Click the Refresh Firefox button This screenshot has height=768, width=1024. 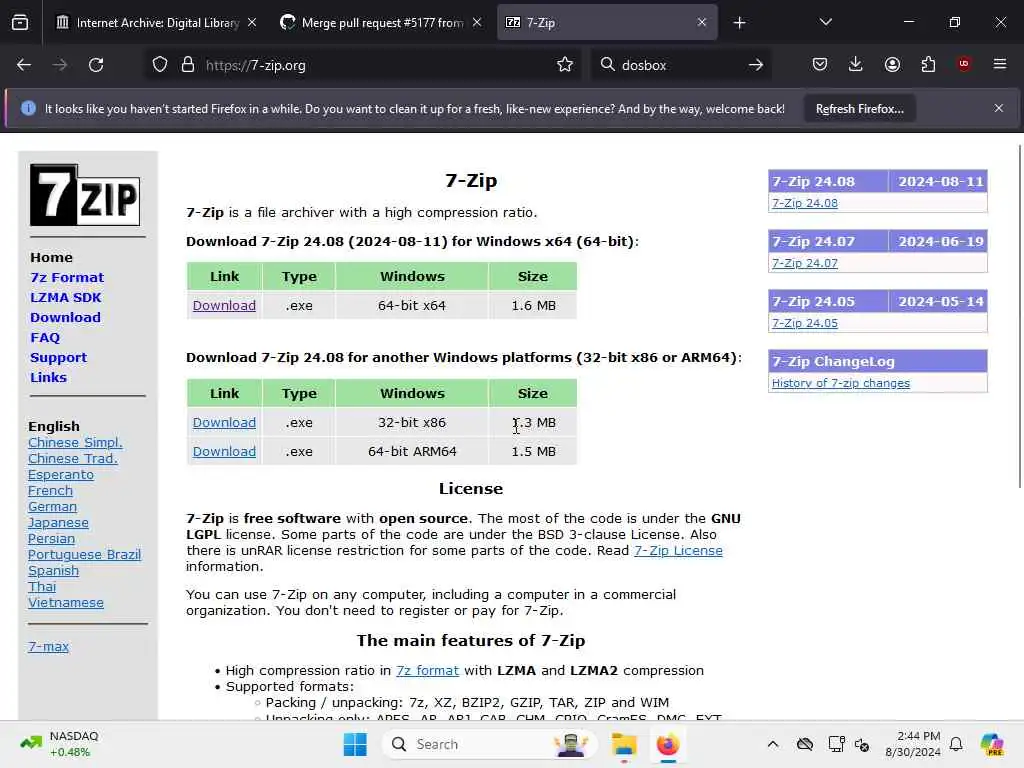point(859,109)
